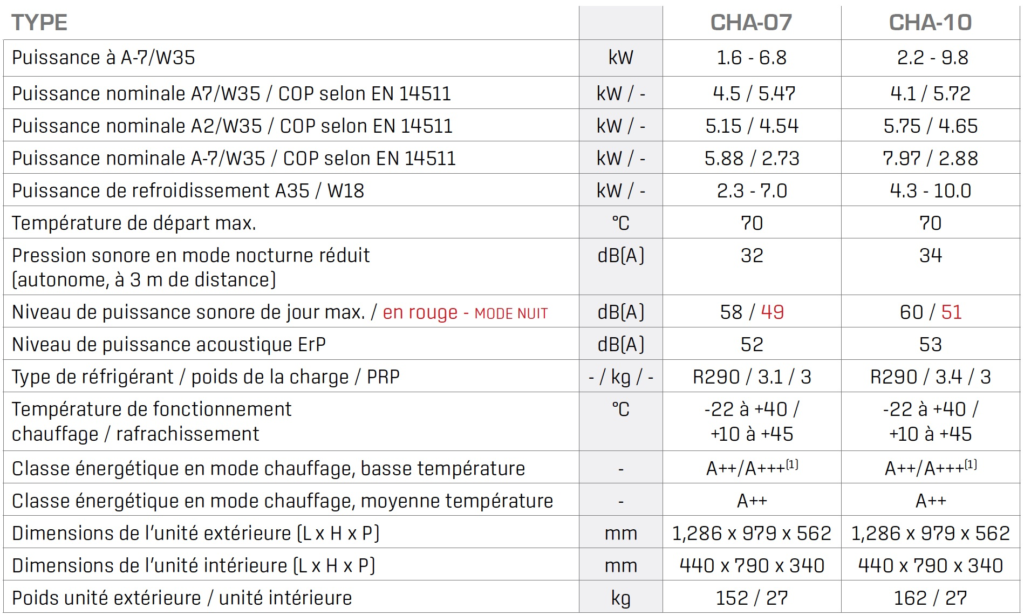Click the red value 51
1024x615 pixels.
[951, 313]
